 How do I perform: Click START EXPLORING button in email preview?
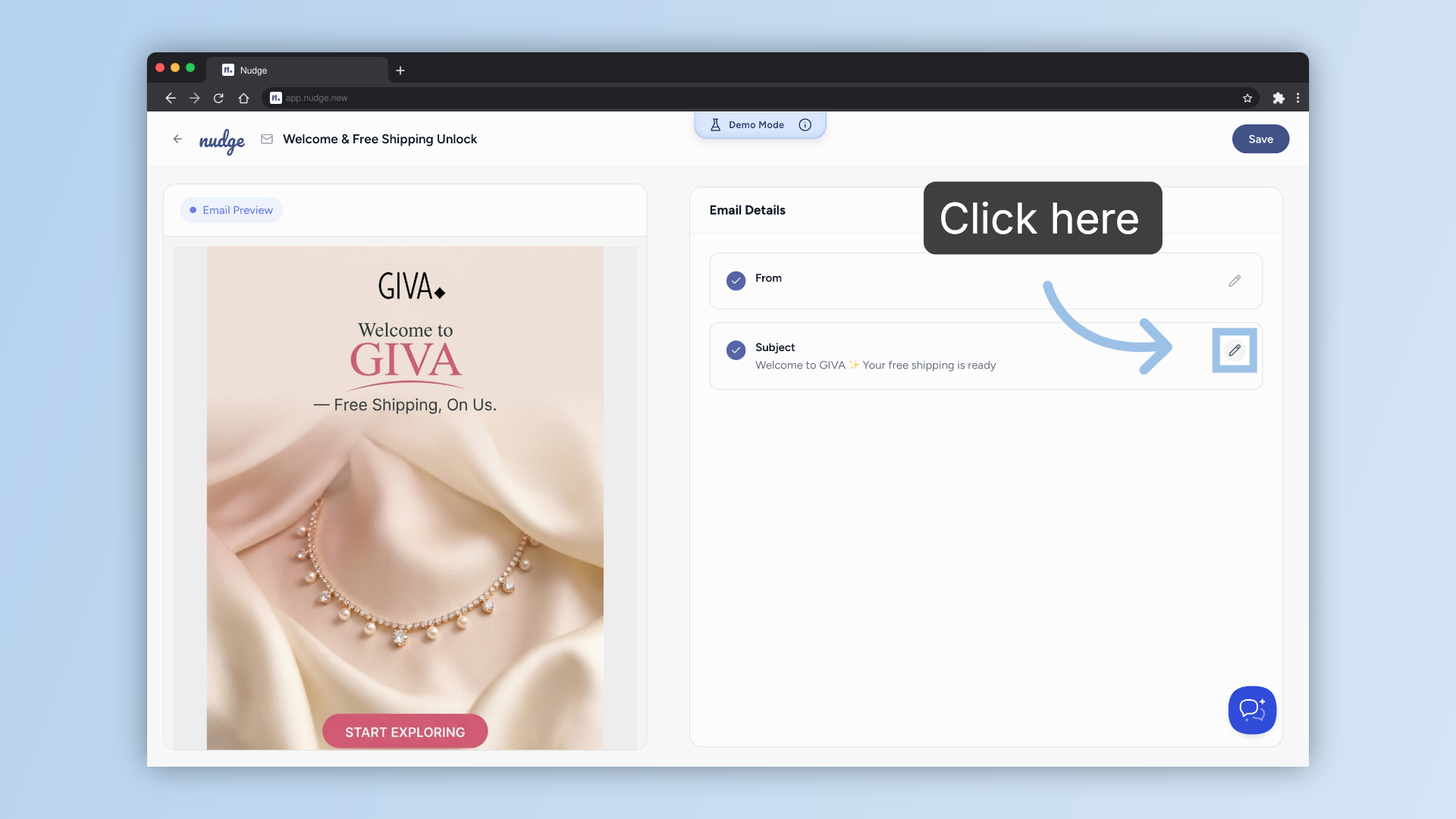point(405,732)
